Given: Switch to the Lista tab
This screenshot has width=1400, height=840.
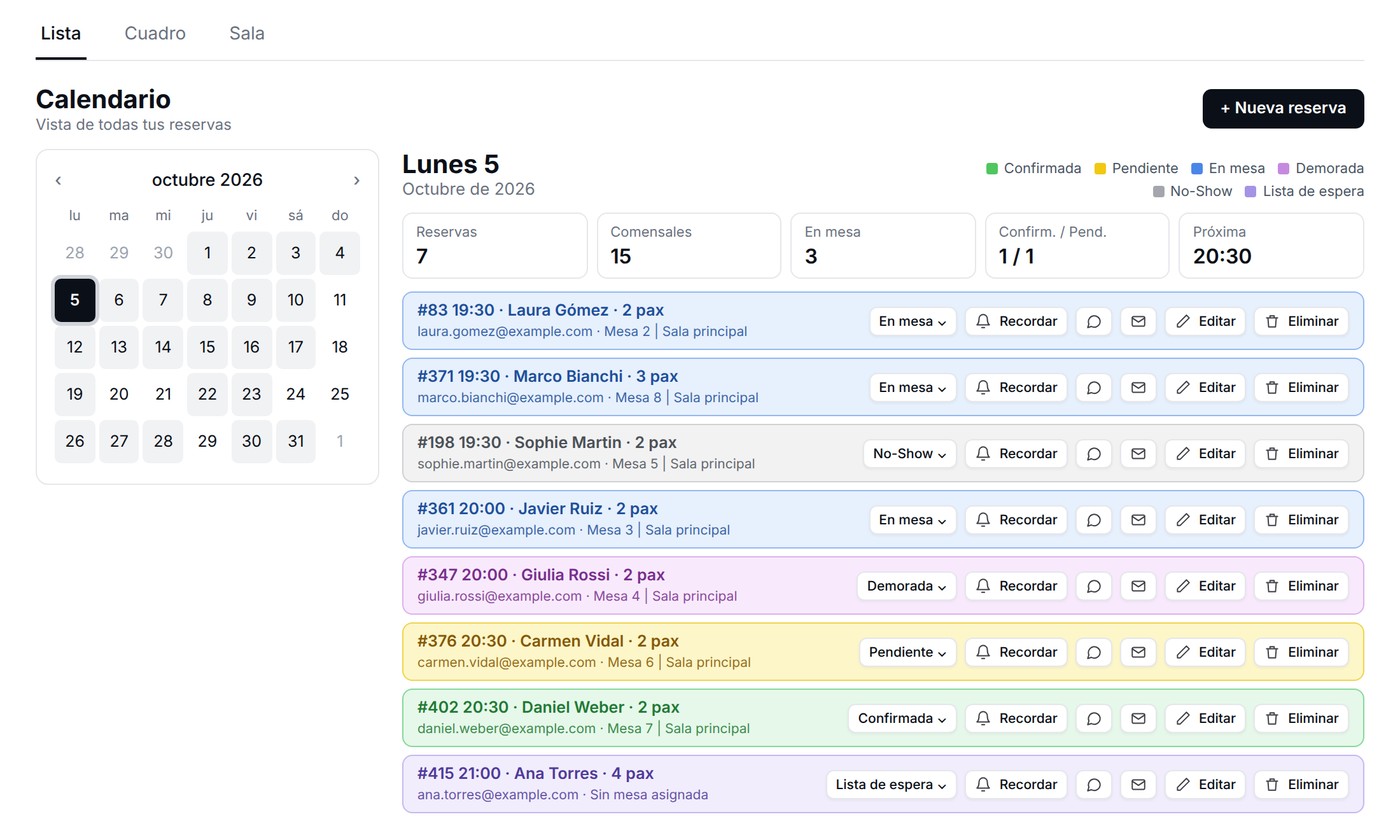Looking at the screenshot, I should 61,33.
